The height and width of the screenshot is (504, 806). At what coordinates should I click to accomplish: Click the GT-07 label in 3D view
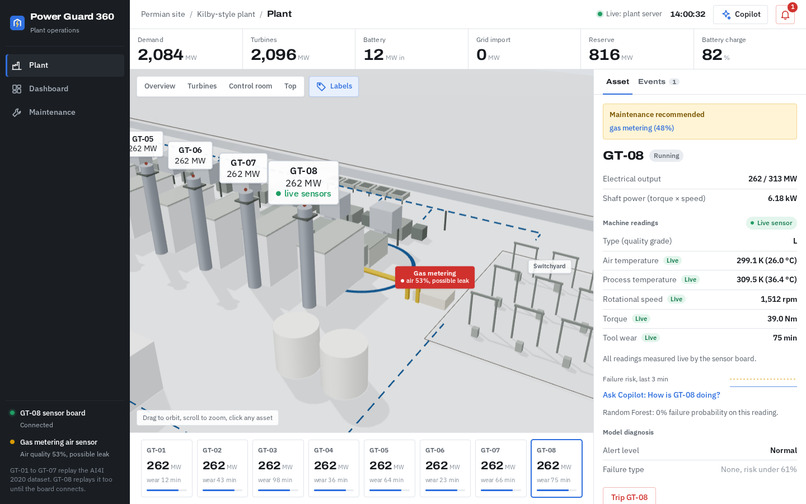[243, 168]
